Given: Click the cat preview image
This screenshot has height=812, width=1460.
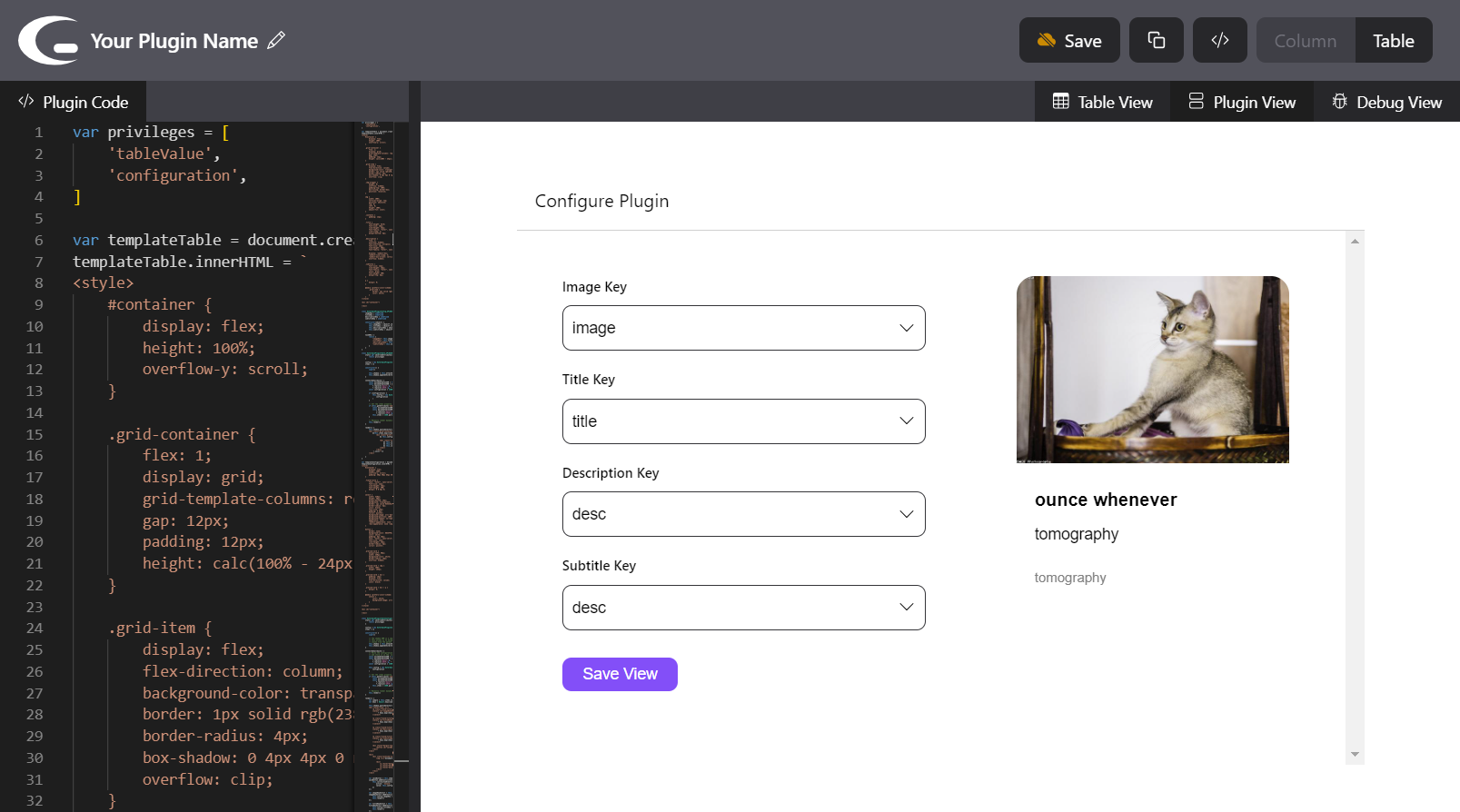Looking at the screenshot, I should coord(1152,370).
